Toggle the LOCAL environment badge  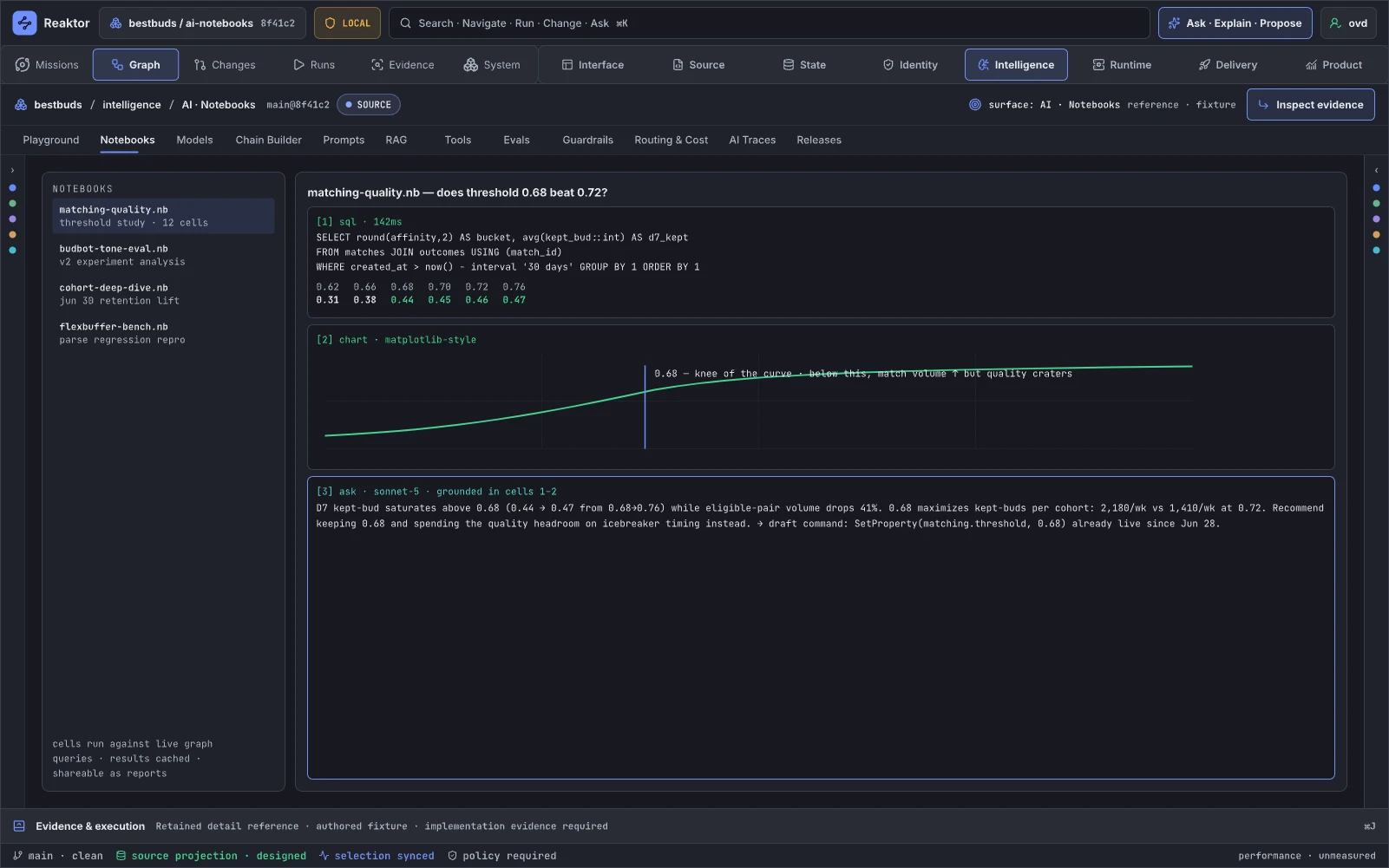click(347, 23)
